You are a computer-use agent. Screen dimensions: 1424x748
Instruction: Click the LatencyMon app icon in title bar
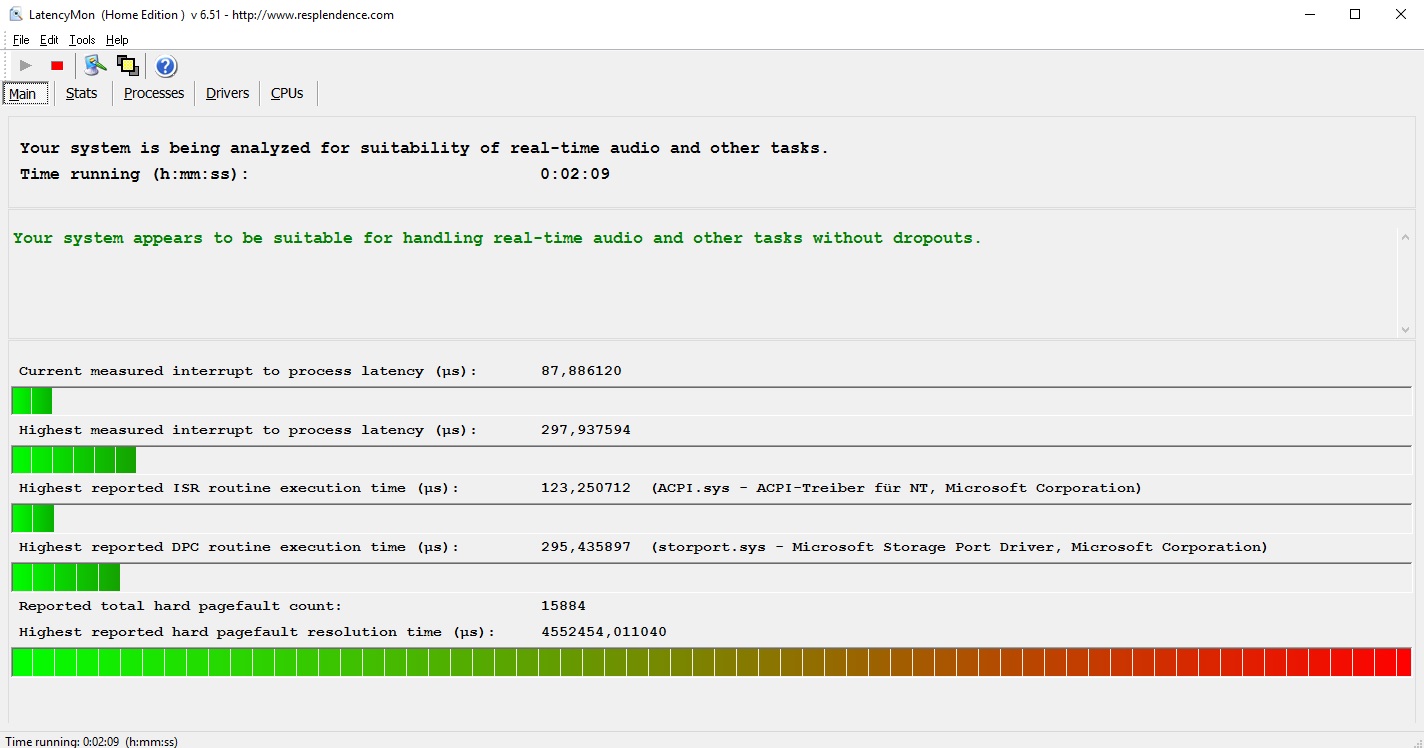tap(16, 15)
